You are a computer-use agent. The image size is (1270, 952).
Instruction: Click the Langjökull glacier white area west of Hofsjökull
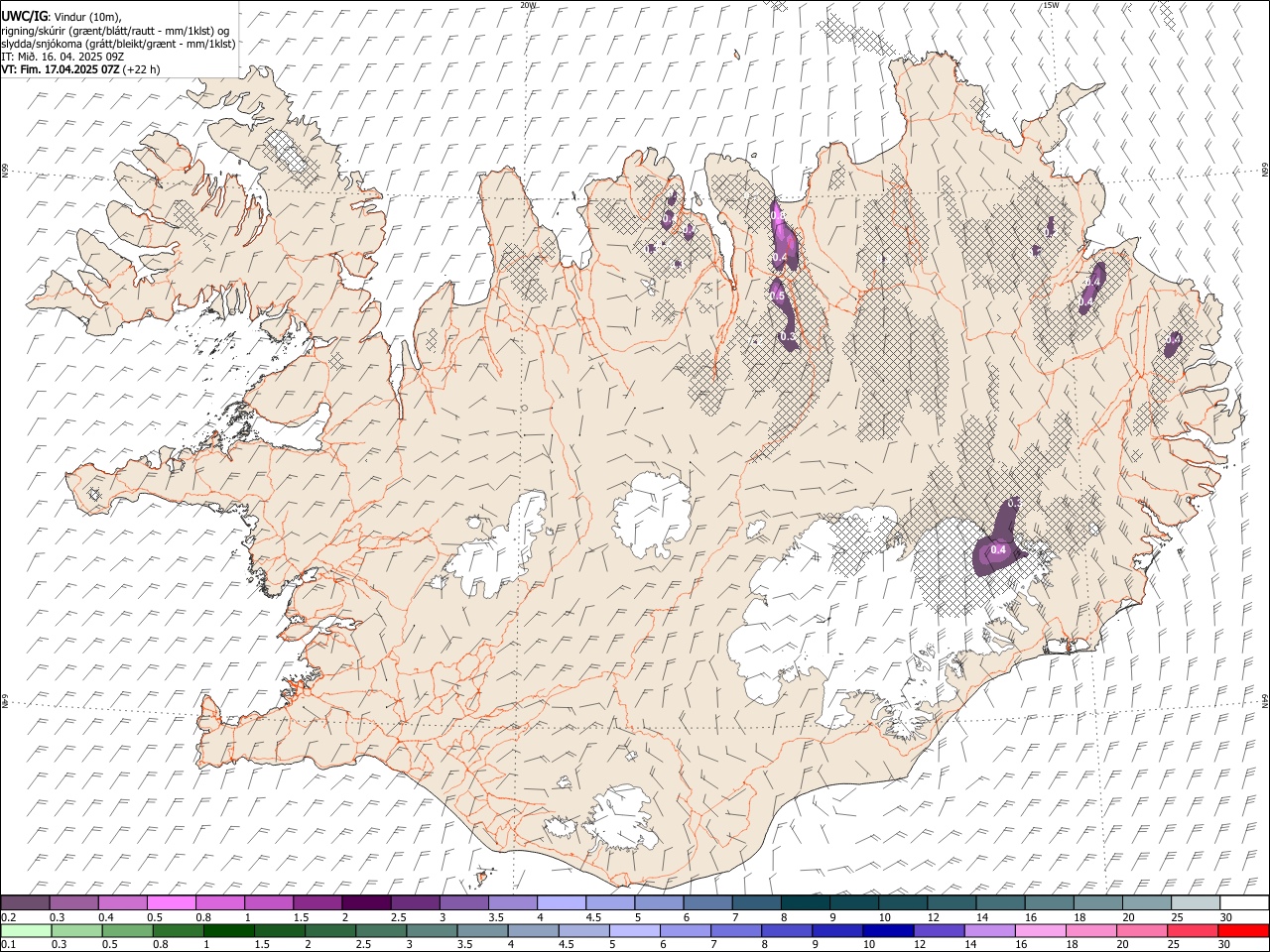pyautogui.click(x=501, y=548)
